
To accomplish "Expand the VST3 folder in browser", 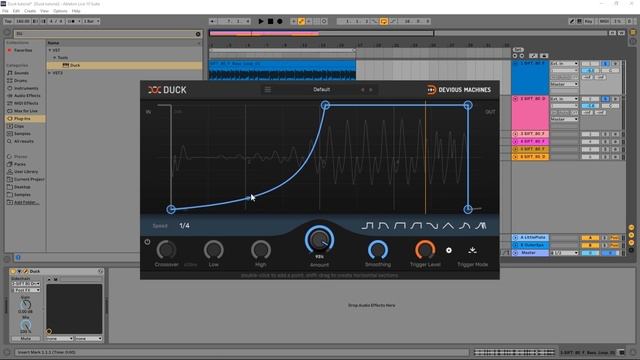I will tap(50, 73).
